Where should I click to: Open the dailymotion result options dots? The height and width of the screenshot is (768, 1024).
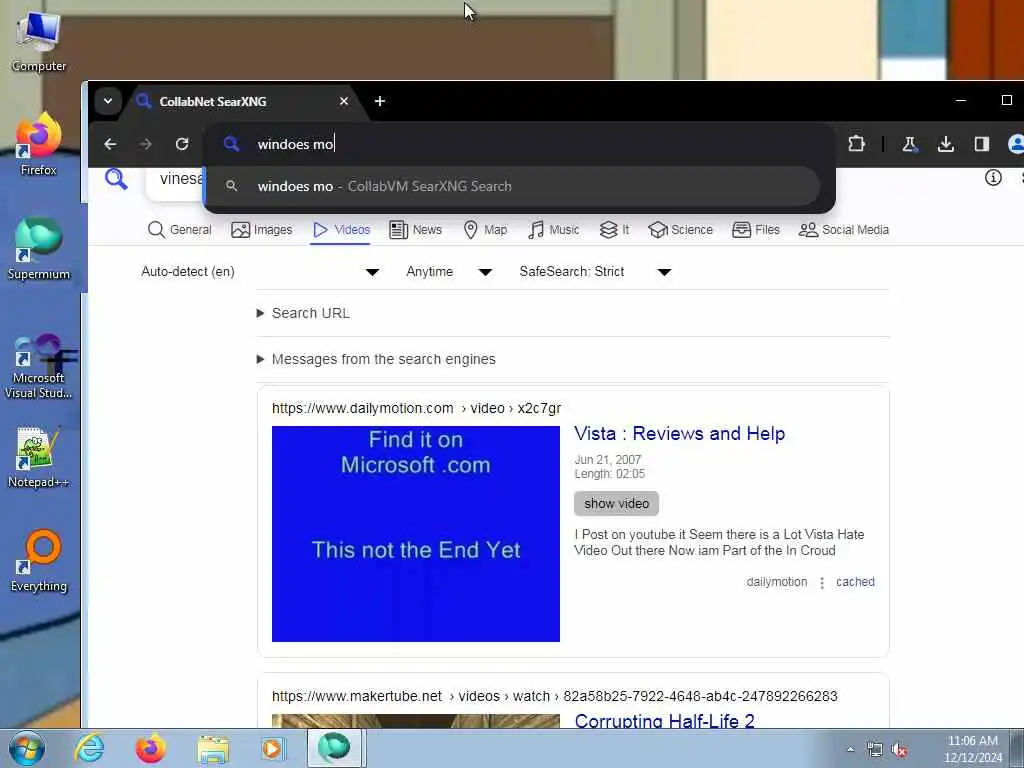point(822,583)
